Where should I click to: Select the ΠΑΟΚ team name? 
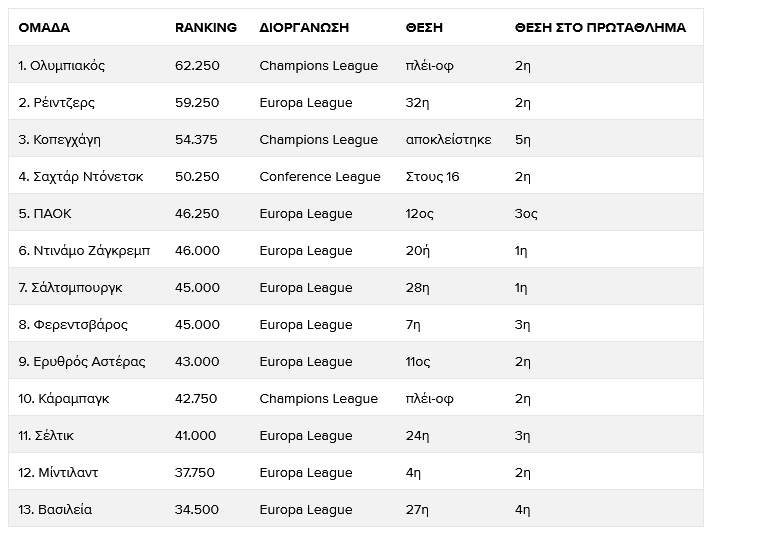tap(45, 214)
